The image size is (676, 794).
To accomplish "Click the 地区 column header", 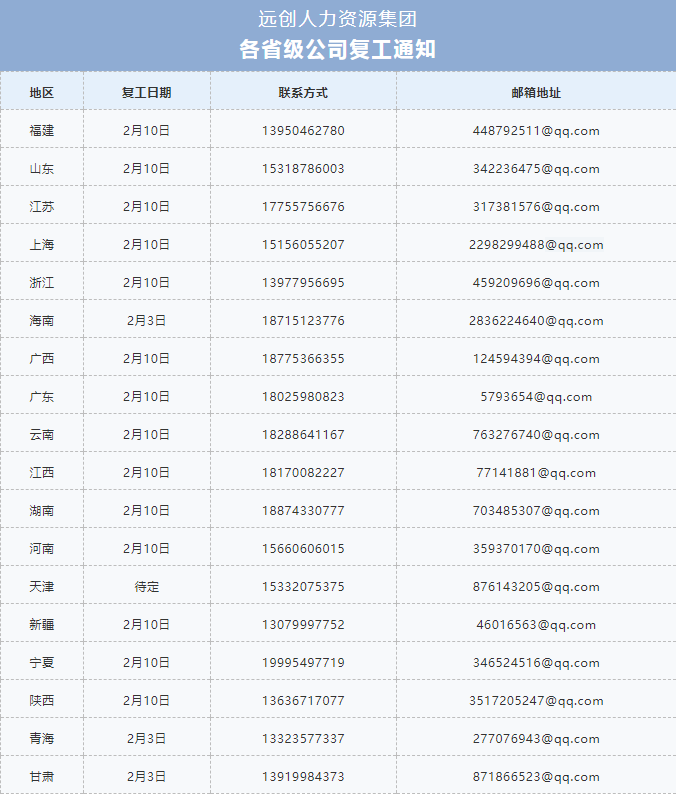I will click(42, 92).
